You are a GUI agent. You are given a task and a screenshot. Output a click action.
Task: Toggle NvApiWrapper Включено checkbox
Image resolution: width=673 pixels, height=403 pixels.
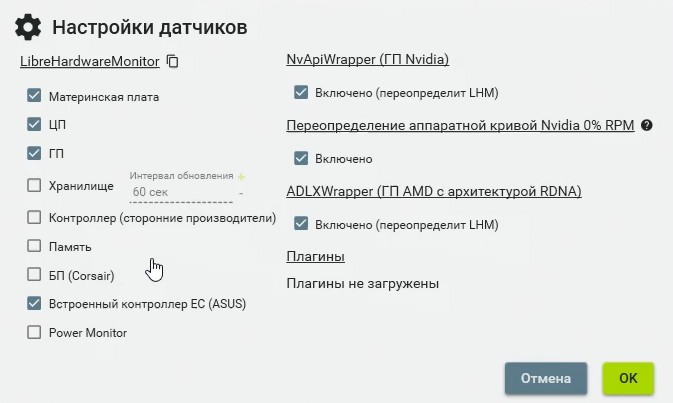301,92
